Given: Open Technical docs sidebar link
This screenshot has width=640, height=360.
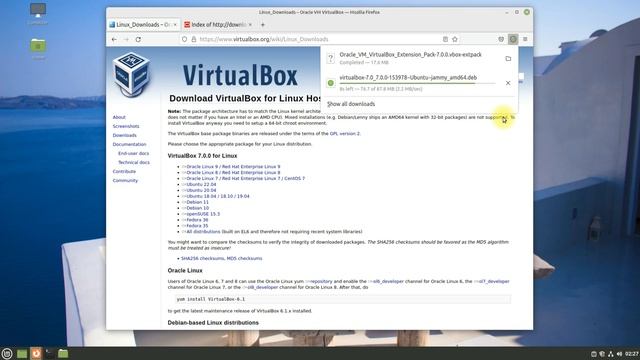Looking at the screenshot, I should (134, 162).
